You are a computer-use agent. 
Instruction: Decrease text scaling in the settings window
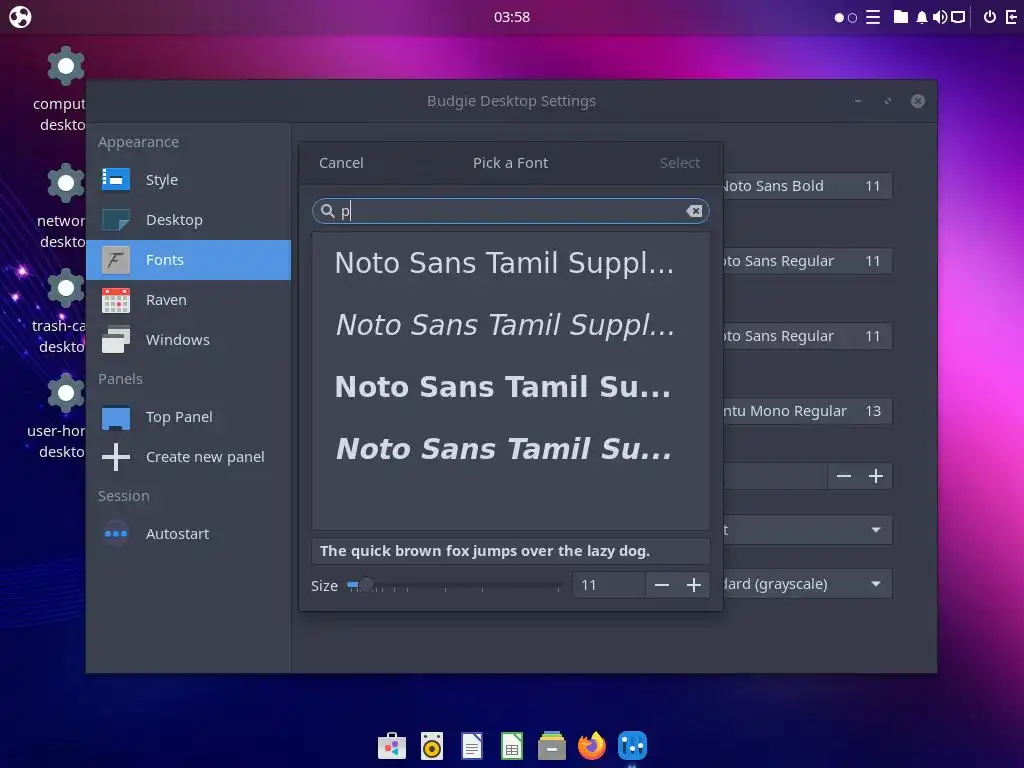click(844, 477)
